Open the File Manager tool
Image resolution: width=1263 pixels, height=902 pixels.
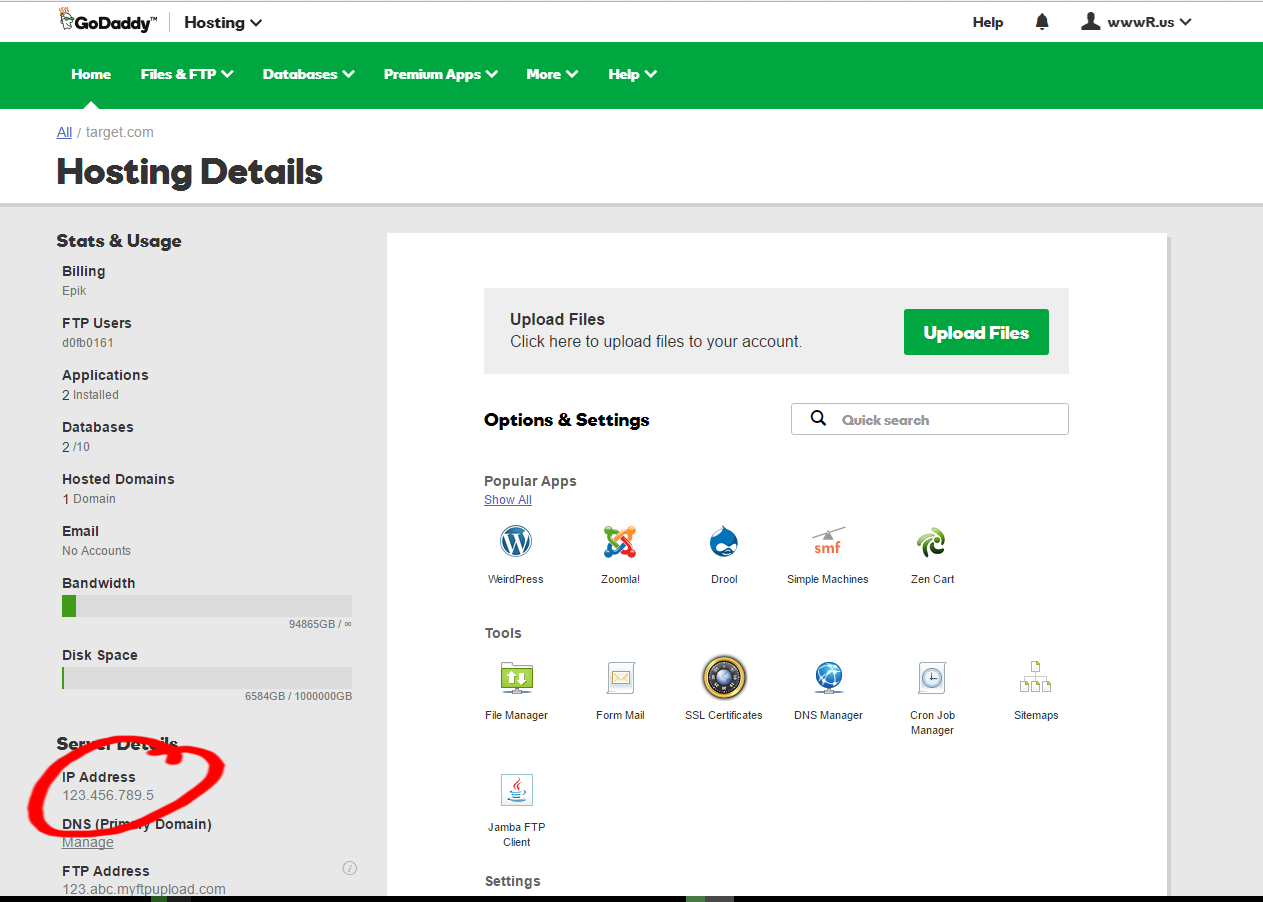tap(516, 679)
